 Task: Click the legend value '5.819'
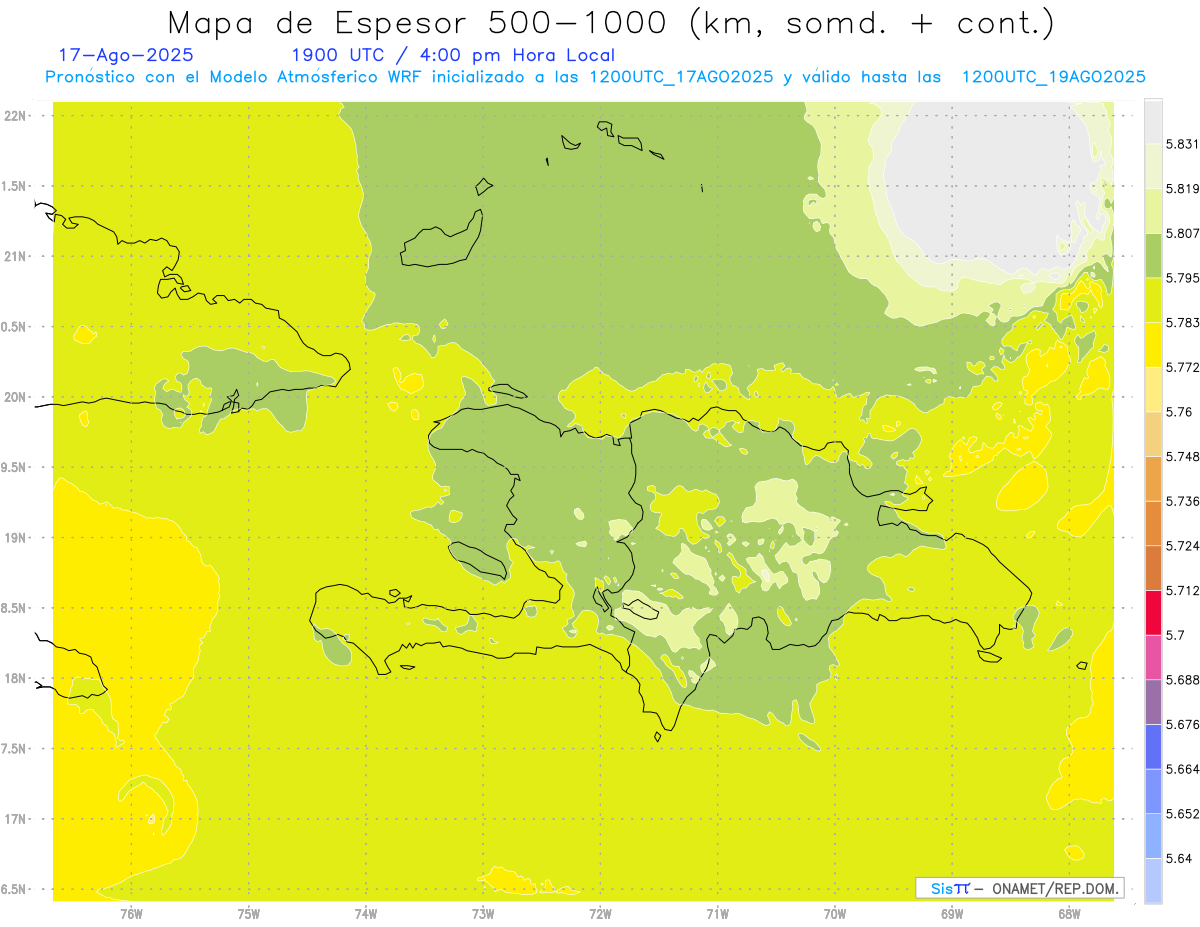click(x=1182, y=188)
